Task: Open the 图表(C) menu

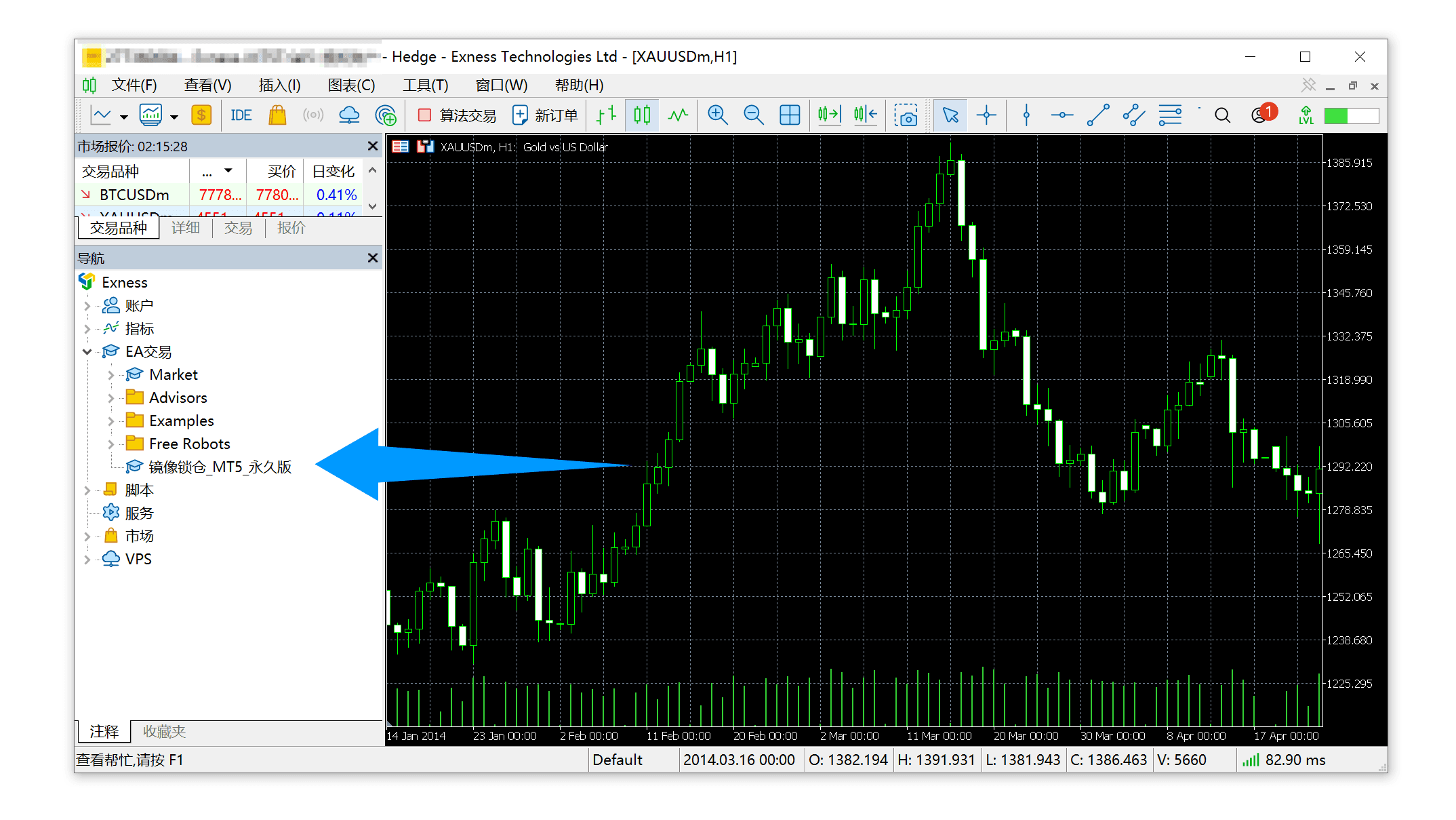Action: 351,85
